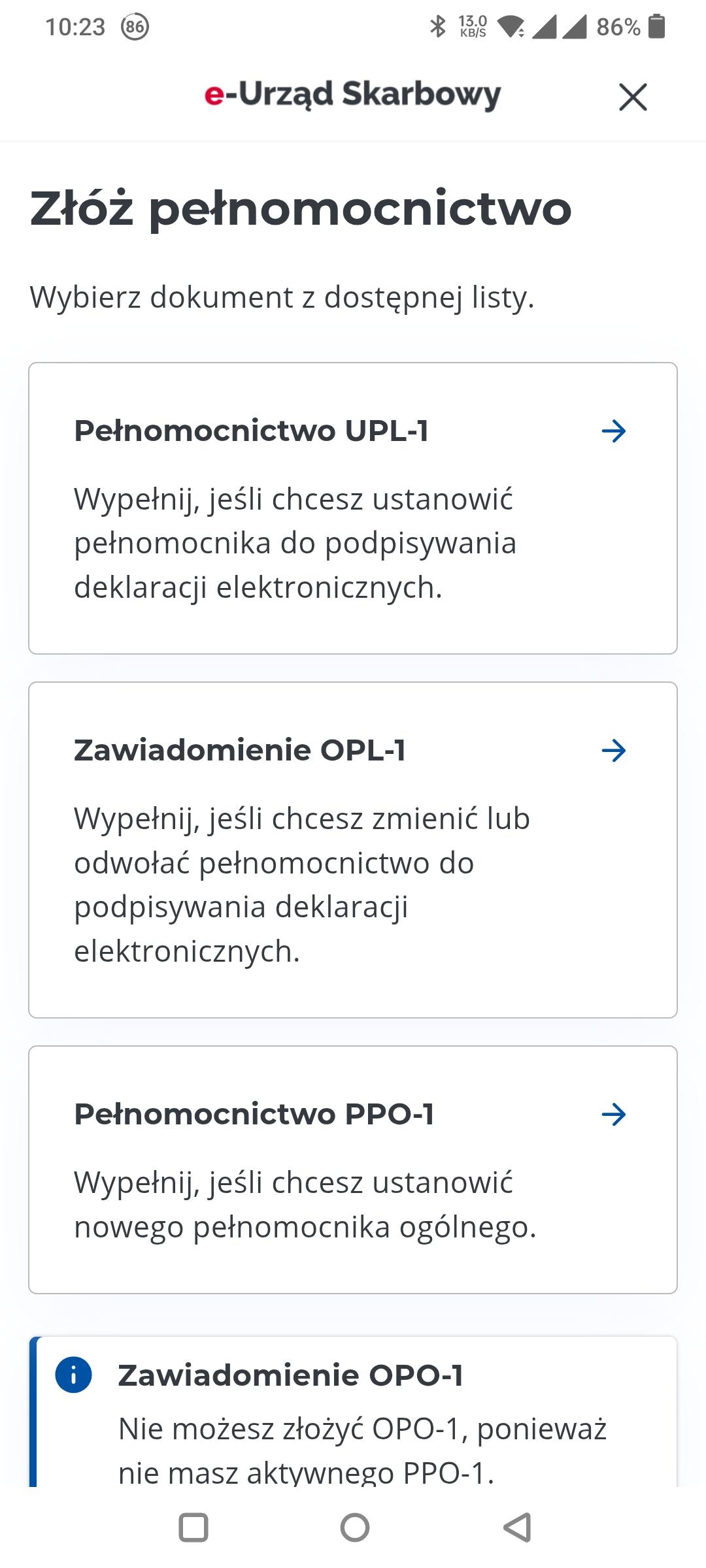This screenshot has width=706, height=1568.
Task: Open the Pełnomocnictwo UPL-1 heading
Action: point(251,431)
